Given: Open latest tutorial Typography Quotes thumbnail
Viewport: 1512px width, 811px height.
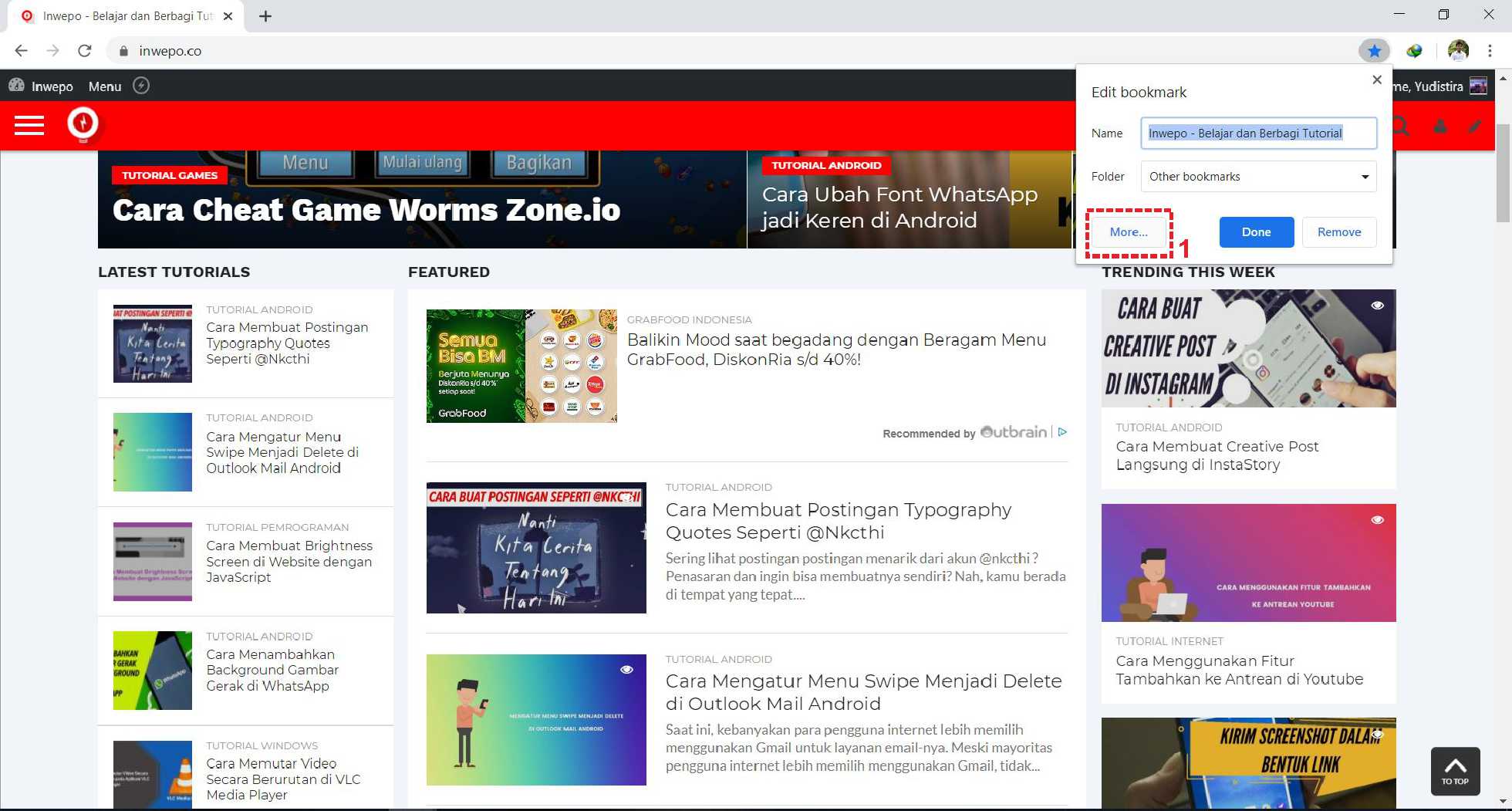Looking at the screenshot, I should coord(153,343).
